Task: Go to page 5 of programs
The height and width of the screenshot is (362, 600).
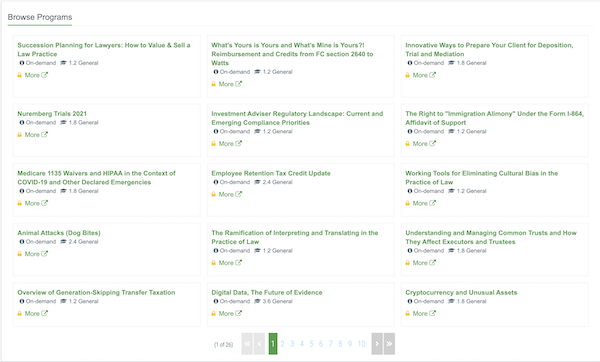Action: 311,344
